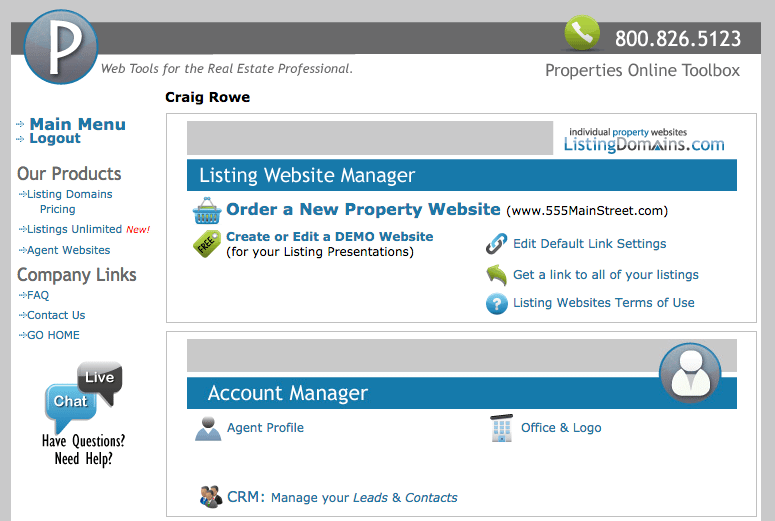Click the chain link icon
Image resolution: width=775 pixels, height=521 pixels.
(496, 244)
